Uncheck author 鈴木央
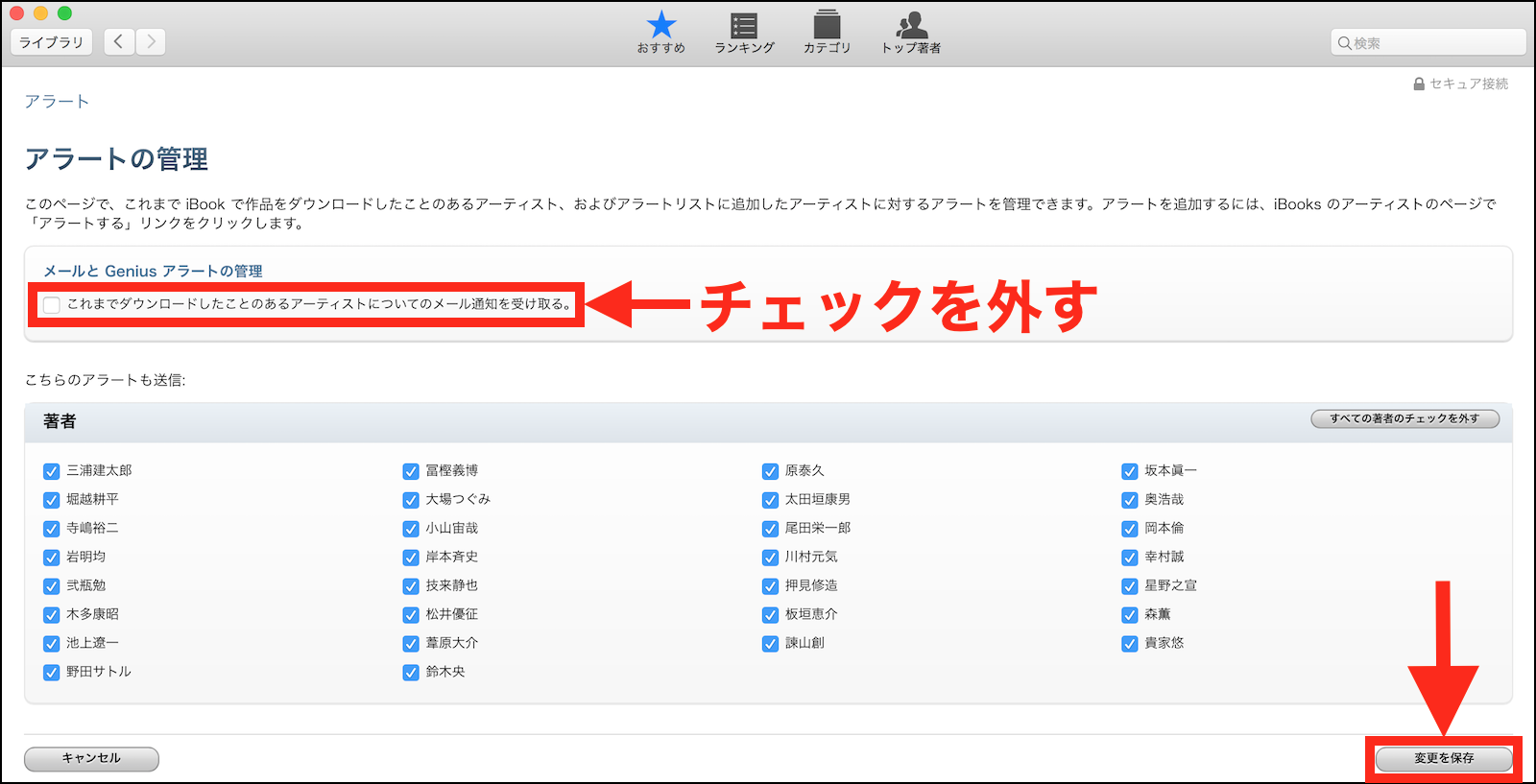Screen dimensions: 1536x784 point(411,673)
